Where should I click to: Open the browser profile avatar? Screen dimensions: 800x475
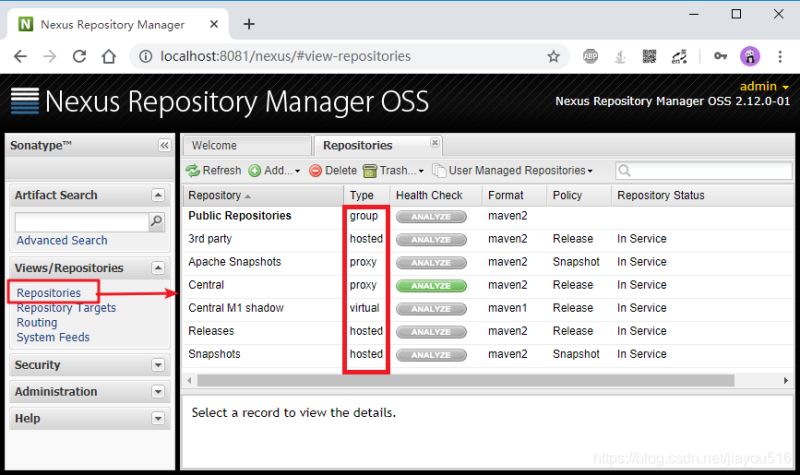coord(750,56)
